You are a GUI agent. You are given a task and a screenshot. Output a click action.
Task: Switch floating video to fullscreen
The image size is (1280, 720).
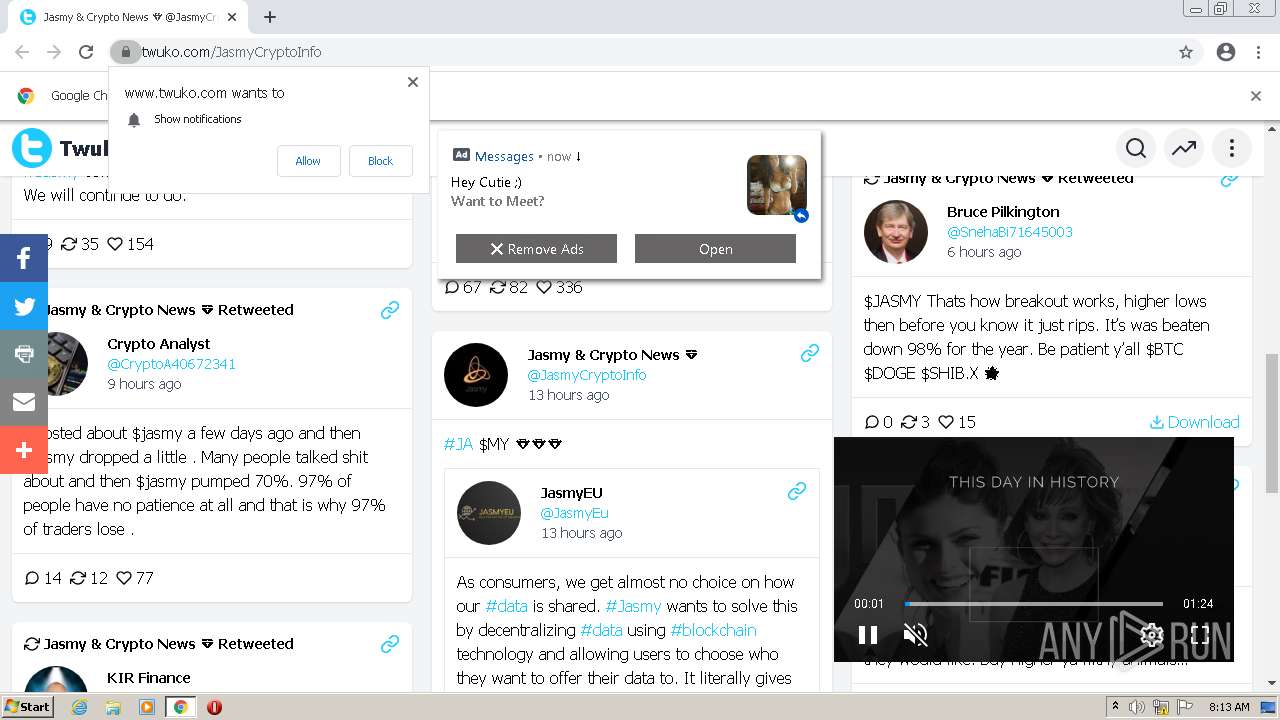pos(1200,634)
